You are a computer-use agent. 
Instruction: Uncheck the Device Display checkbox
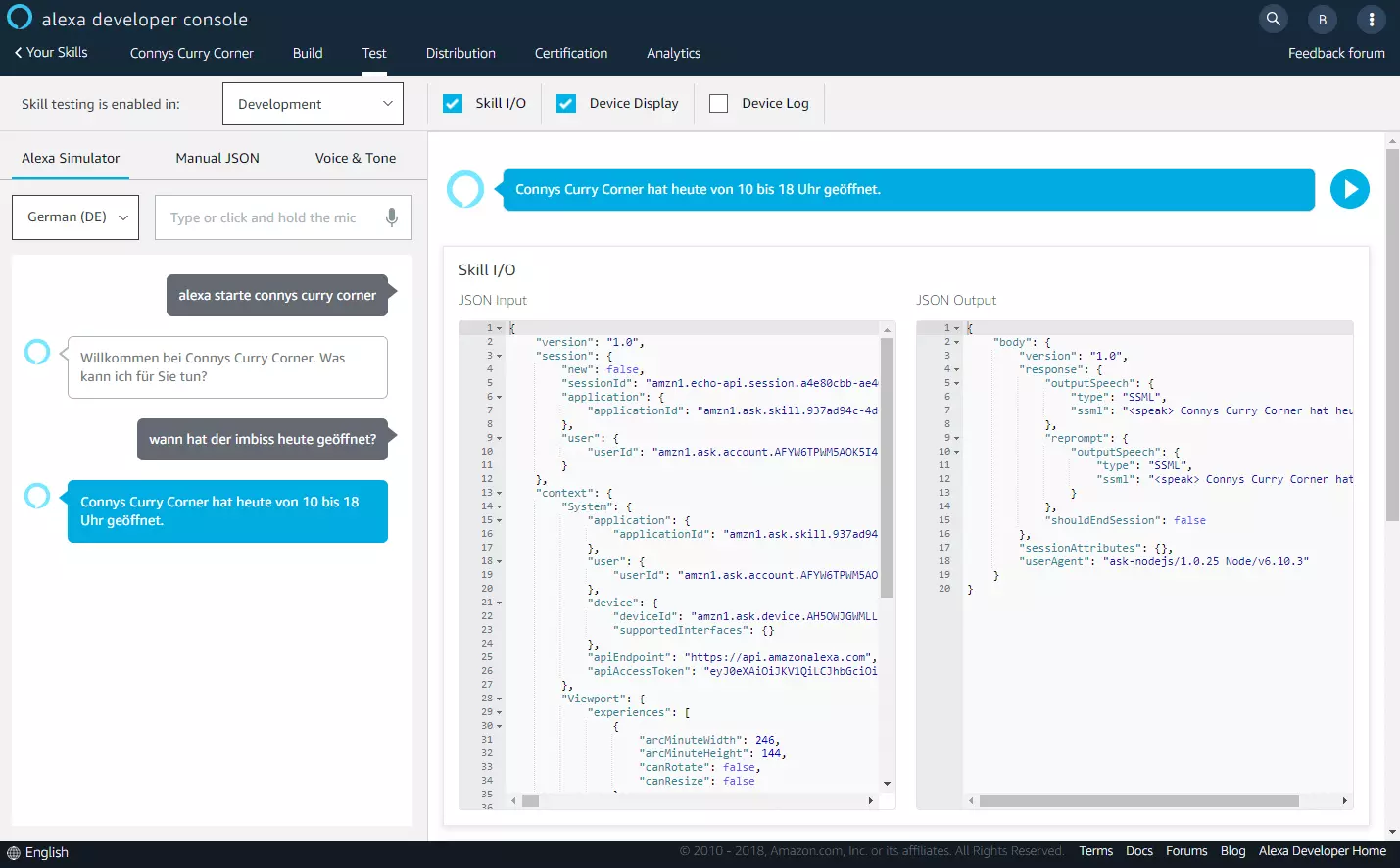(x=566, y=103)
